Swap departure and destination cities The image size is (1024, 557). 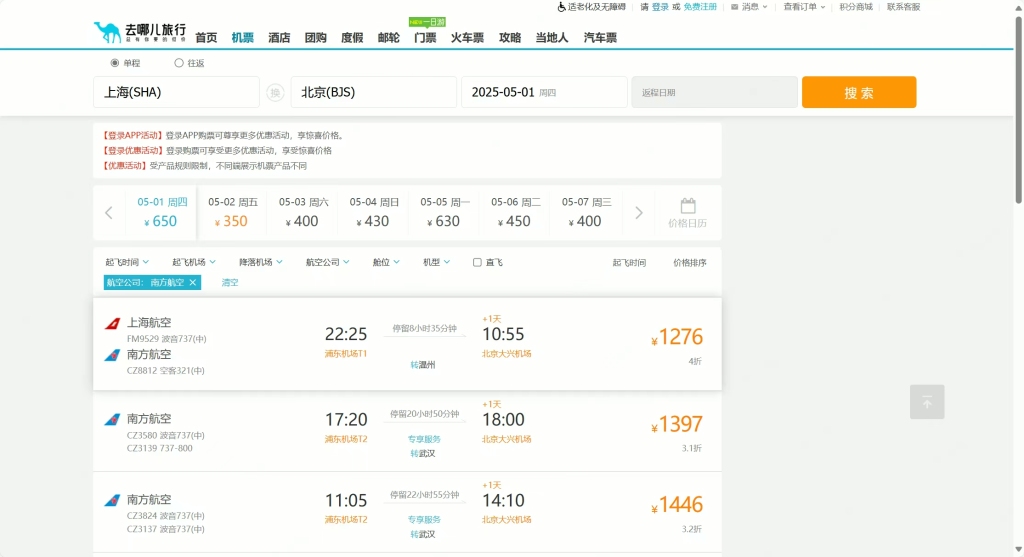click(275, 92)
